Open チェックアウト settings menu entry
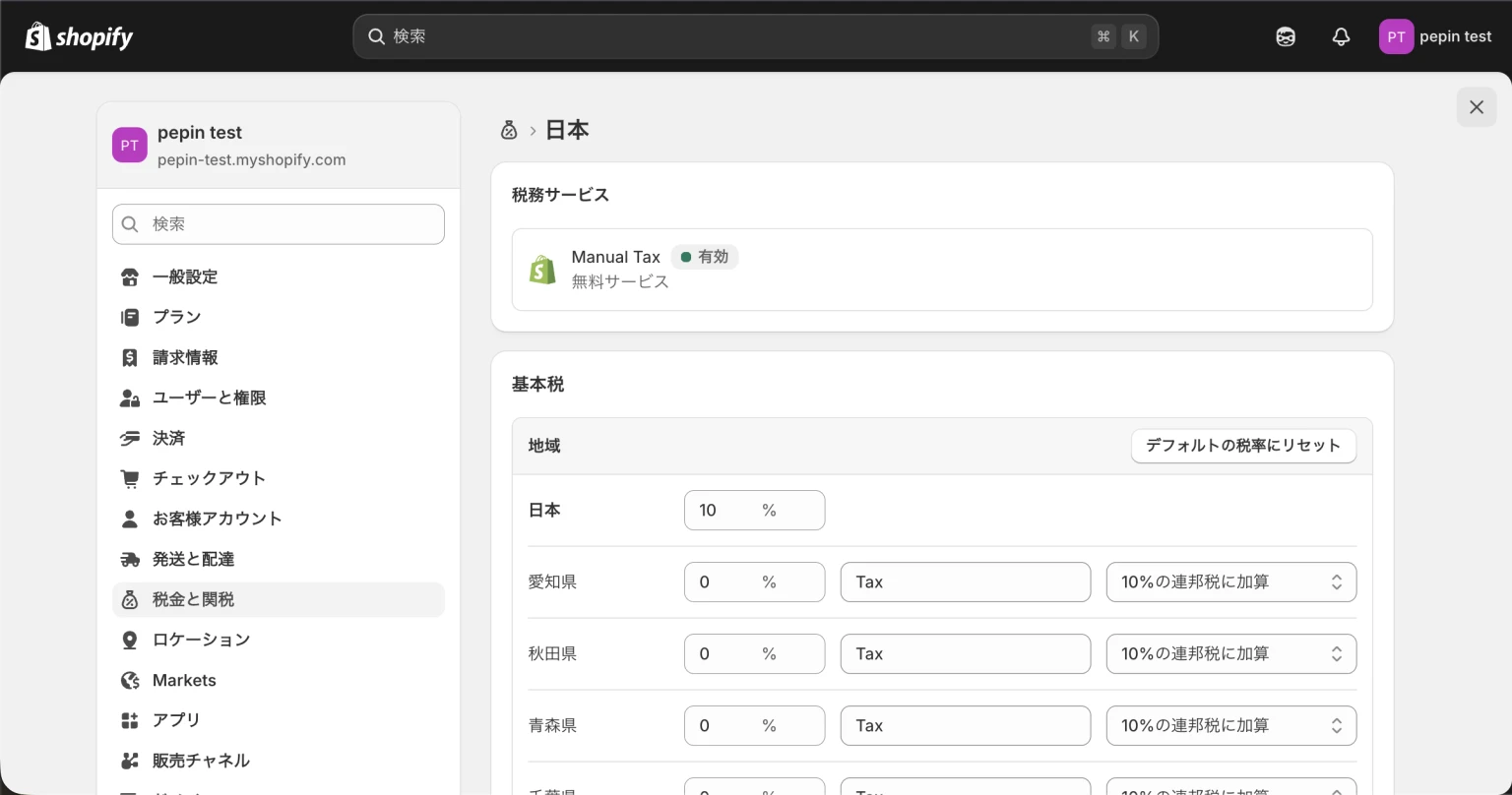The height and width of the screenshot is (795, 1512). [210, 478]
